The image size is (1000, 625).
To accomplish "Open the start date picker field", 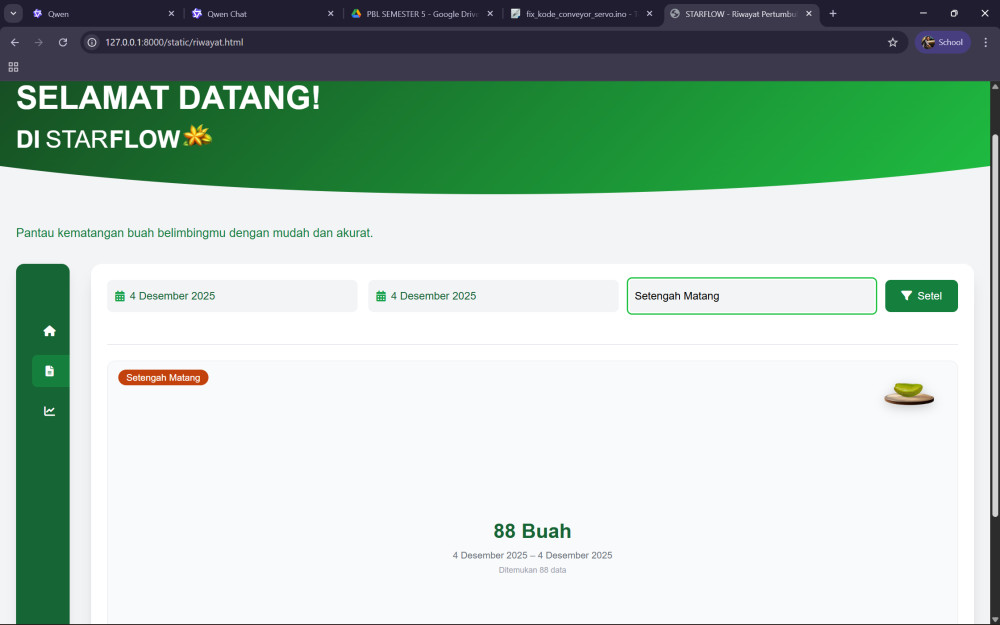I will point(232,296).
